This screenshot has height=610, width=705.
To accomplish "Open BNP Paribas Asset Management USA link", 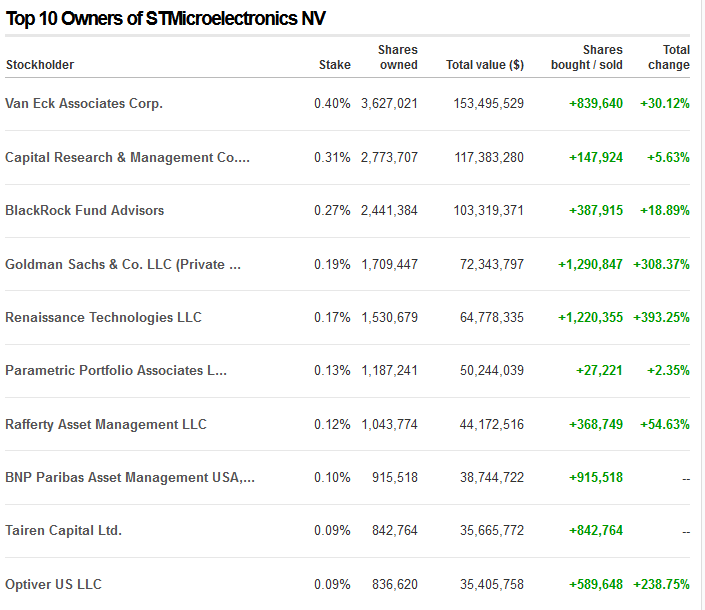I will pos(130,477).
